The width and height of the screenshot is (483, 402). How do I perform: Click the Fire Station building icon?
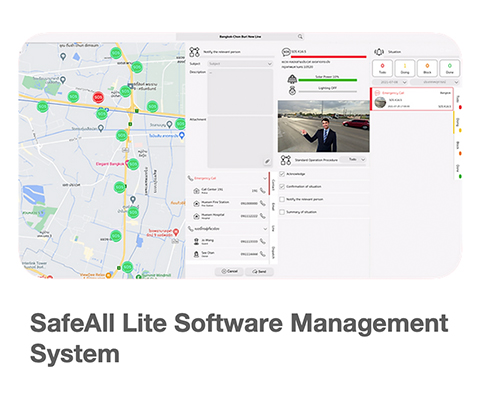coord(196,203)
